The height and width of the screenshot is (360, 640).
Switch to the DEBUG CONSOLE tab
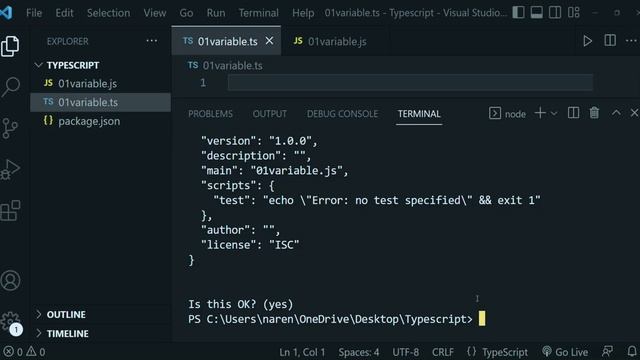(x=342, y=114)
